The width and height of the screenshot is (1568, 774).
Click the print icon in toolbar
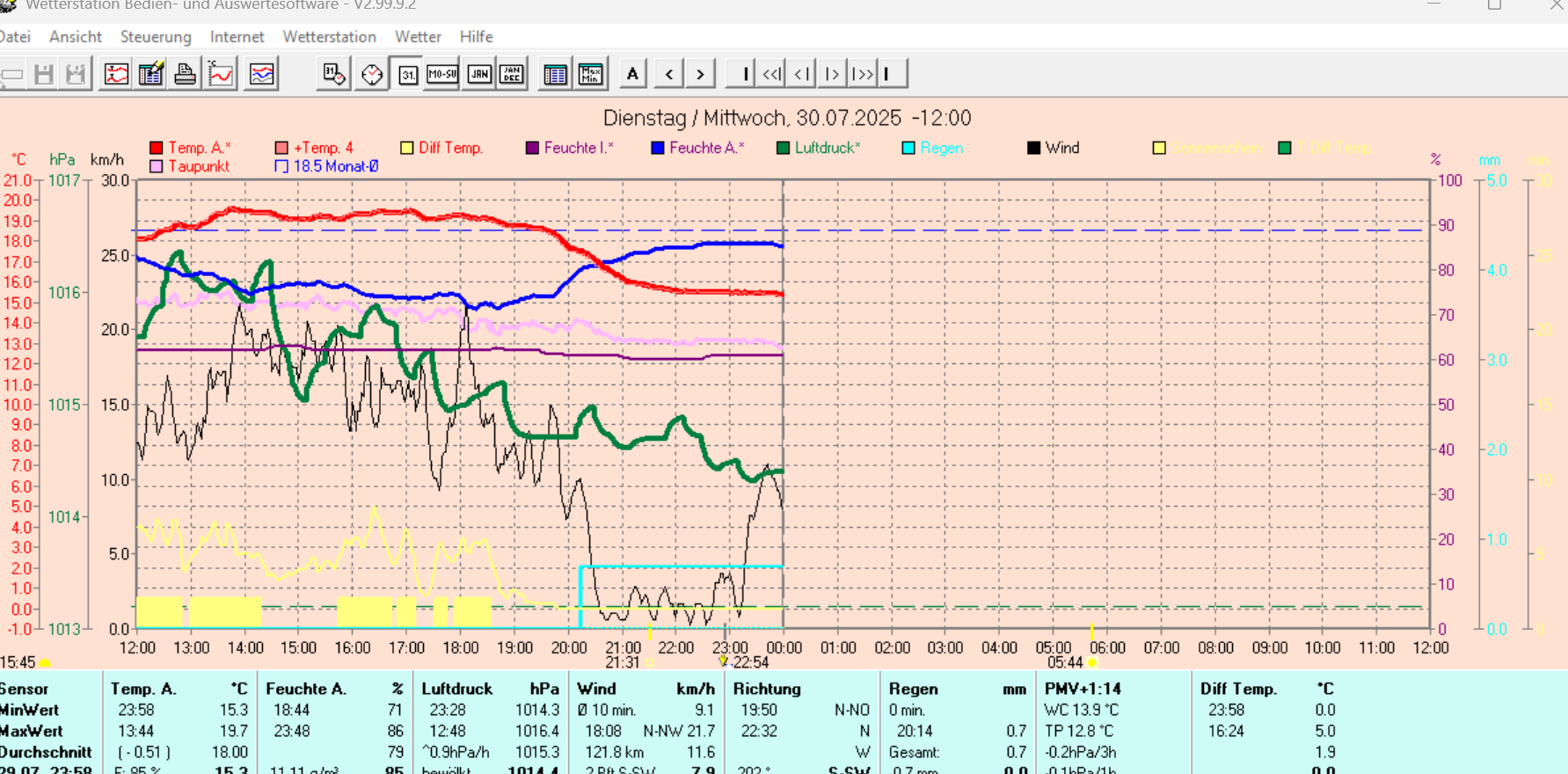click(x=185, y=74)
